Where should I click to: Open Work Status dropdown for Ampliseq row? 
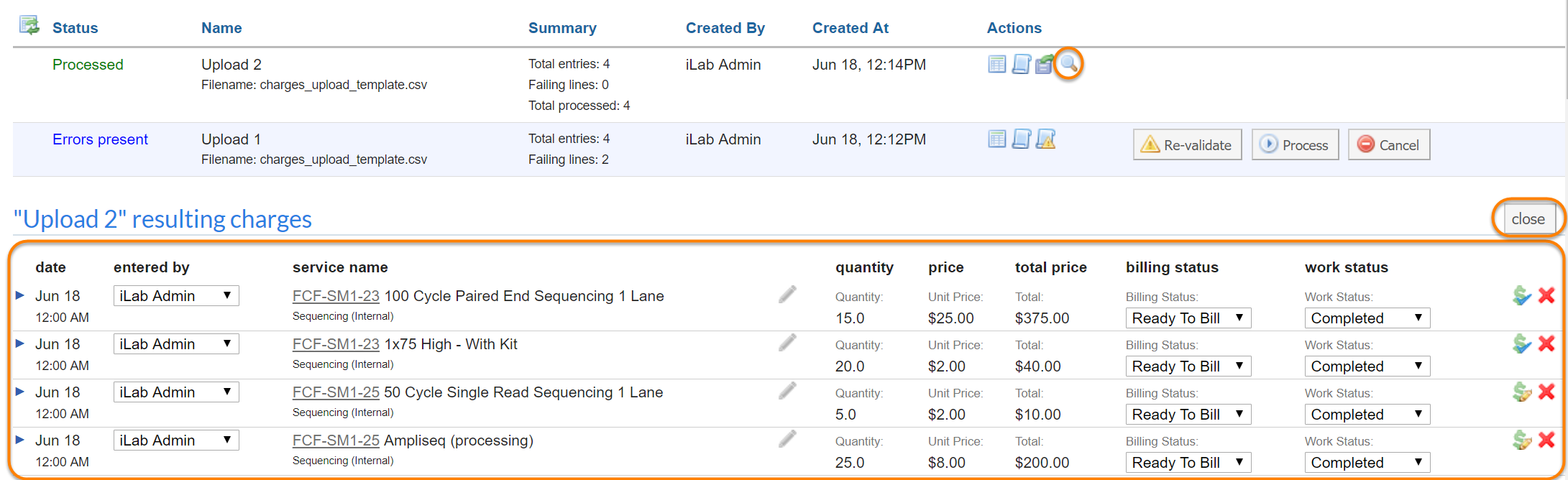point(1367,463)
